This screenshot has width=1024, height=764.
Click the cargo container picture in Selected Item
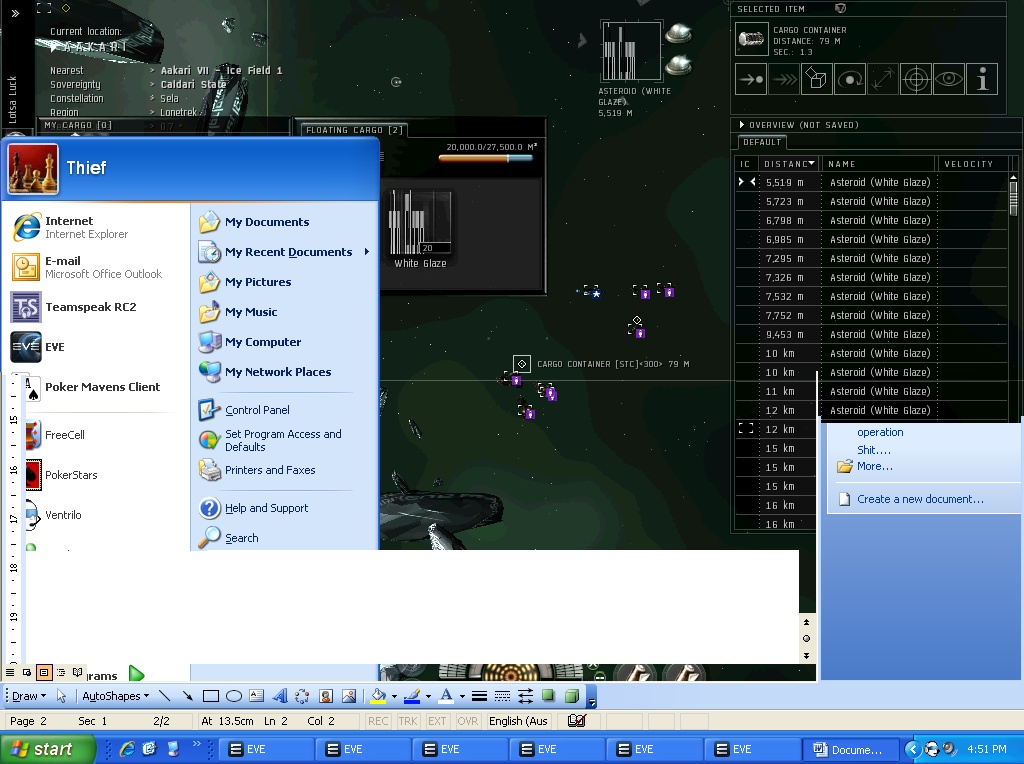pyautogui.click(x=751, y=39)
